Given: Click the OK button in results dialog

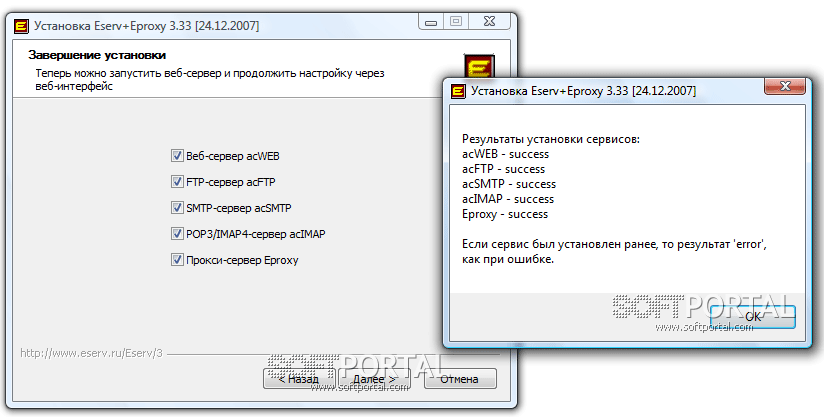Looking at the screenshot, I should 753,317.
